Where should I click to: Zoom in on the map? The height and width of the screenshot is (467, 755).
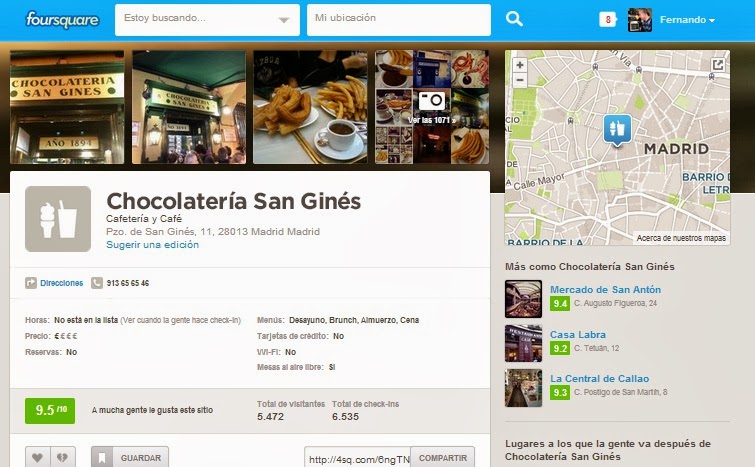coord(520,65)
